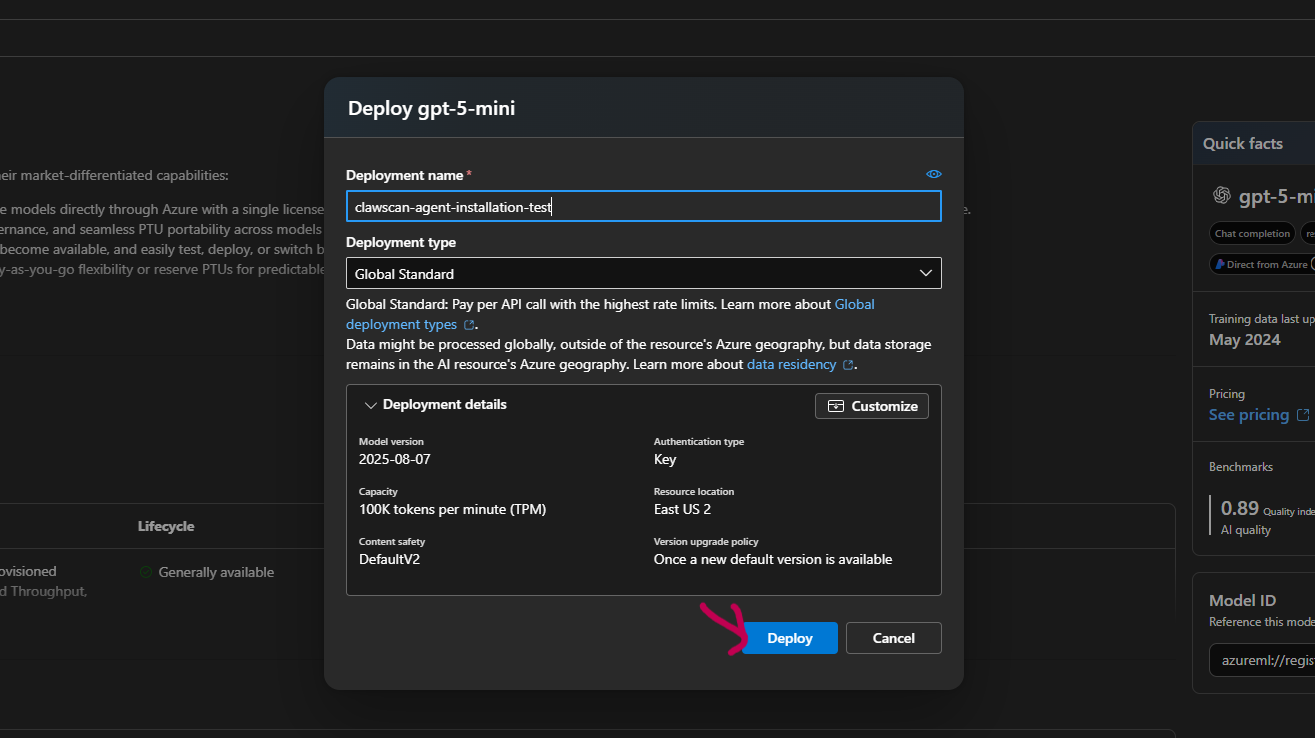Click the 0.89 quality score
The image size is (1315, 738).
(1240, 508)
